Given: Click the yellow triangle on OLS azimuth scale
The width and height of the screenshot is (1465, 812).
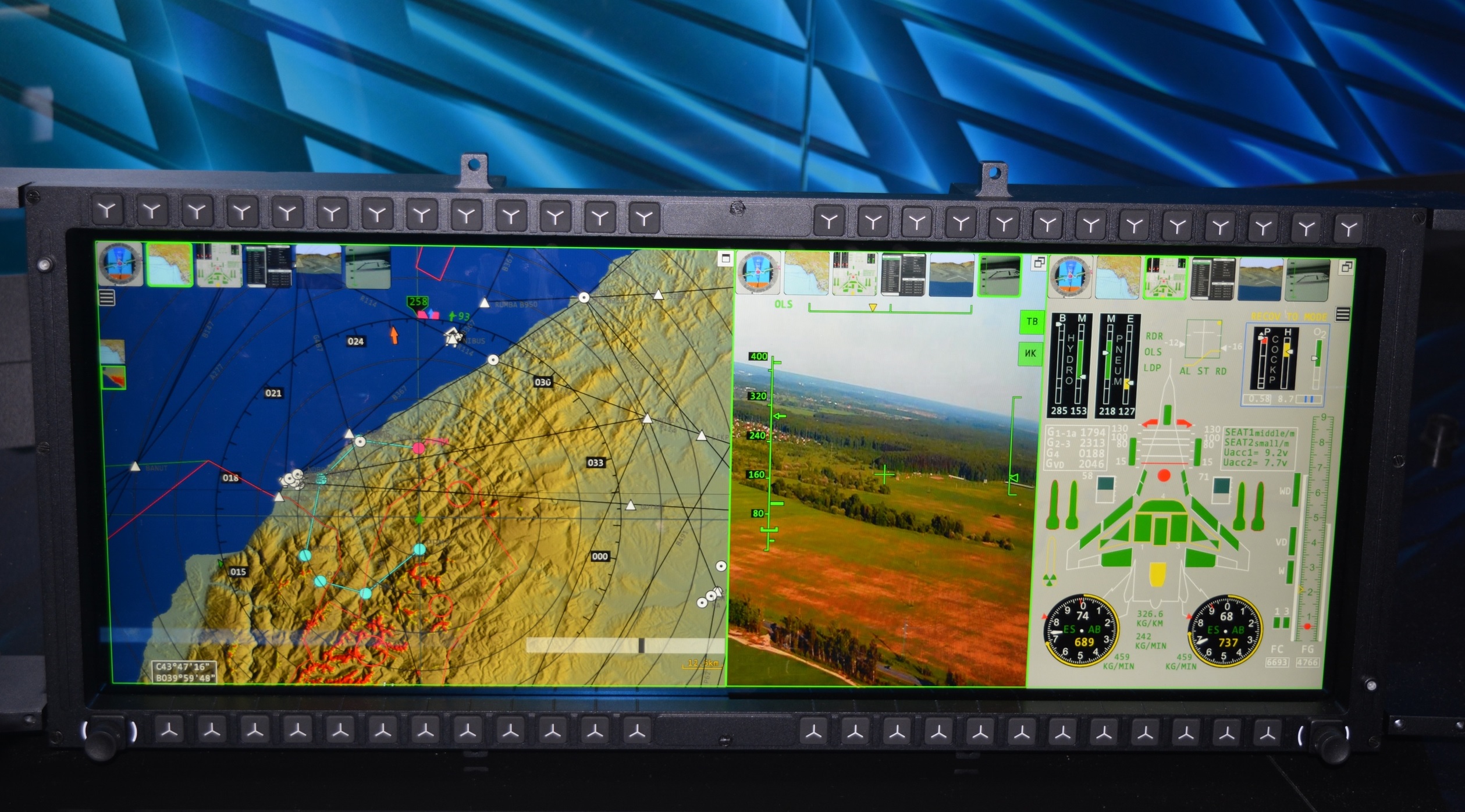Looking at the screenshot, I should [x=872, y=307].
